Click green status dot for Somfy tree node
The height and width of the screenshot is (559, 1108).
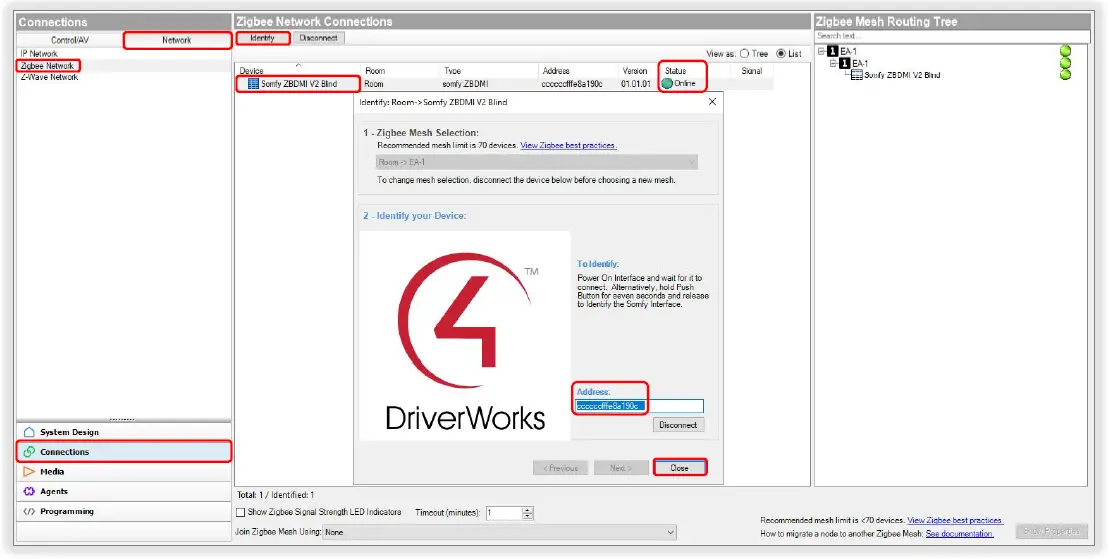point(1065,74)
